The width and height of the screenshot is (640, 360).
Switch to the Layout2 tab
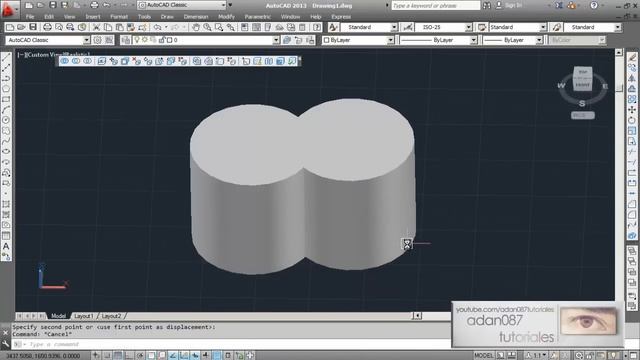click(x=111, y=316)
